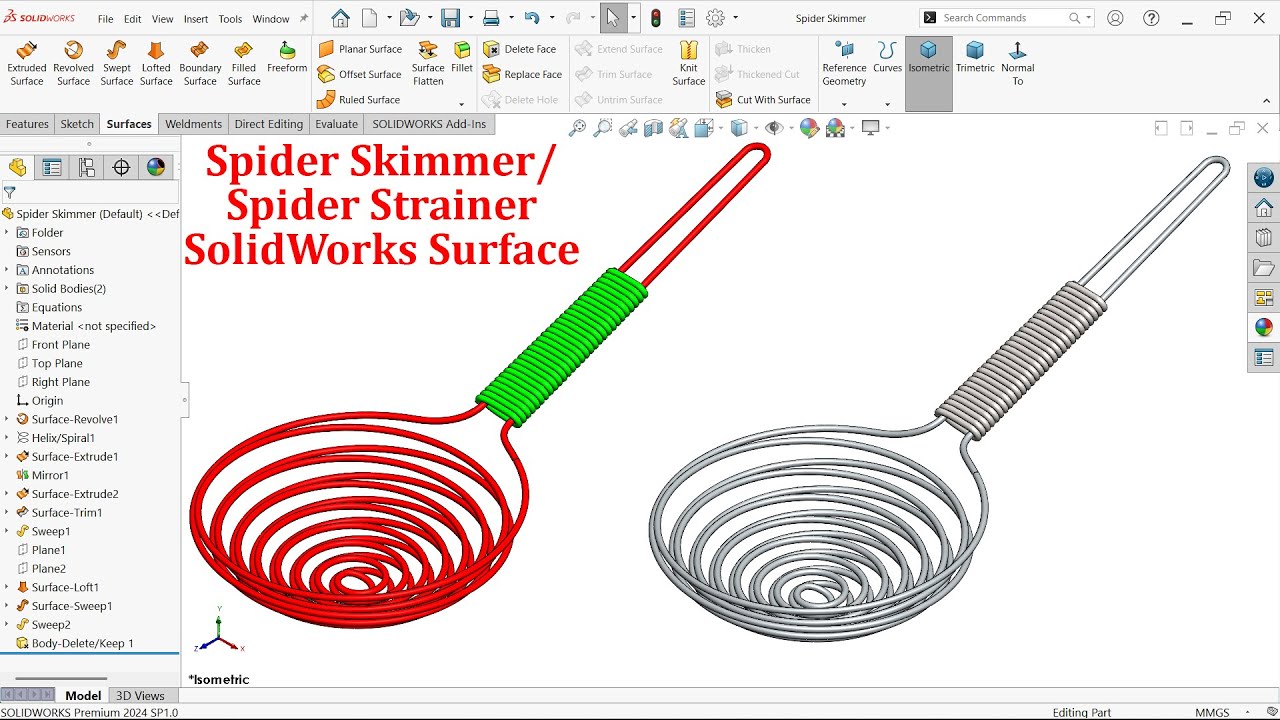Image resolution: width=1280 pixels, height=720 pixels.
Task: Select the Boundary Surface tool
Action: pyautogui.click(x=200, y=63)
